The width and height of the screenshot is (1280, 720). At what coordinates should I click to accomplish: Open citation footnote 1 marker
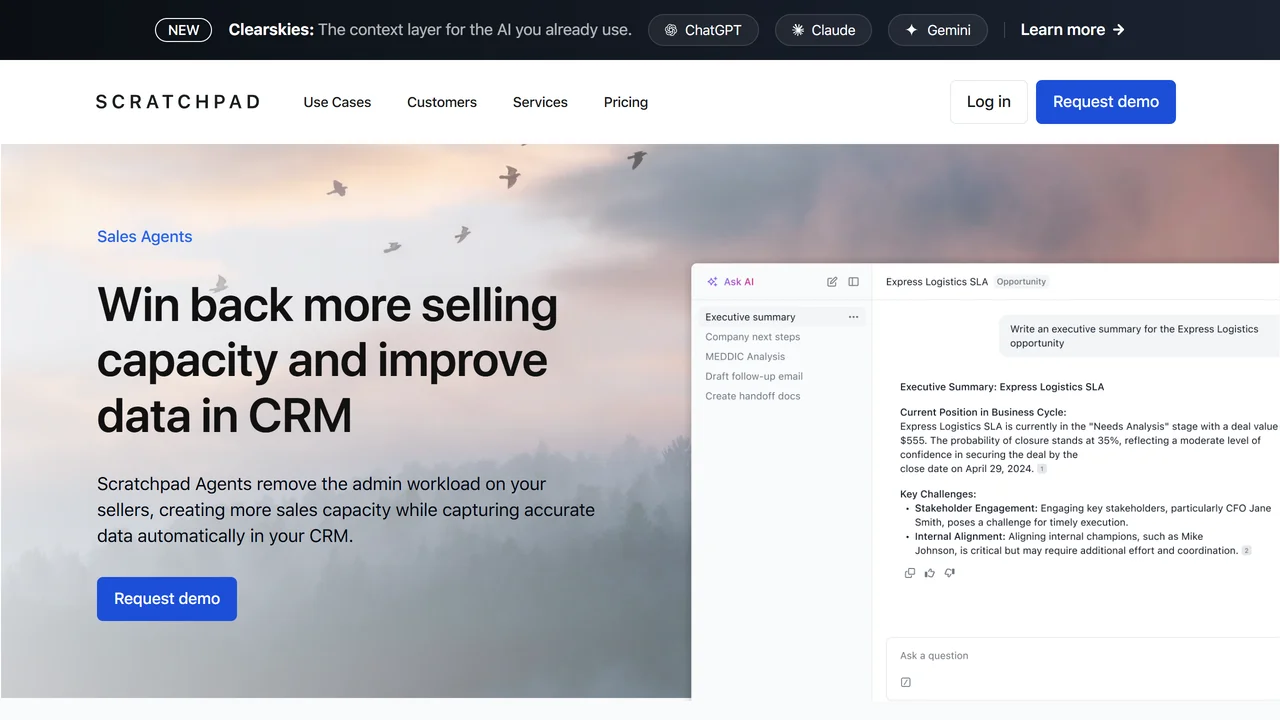click(x=1042, y=469)
